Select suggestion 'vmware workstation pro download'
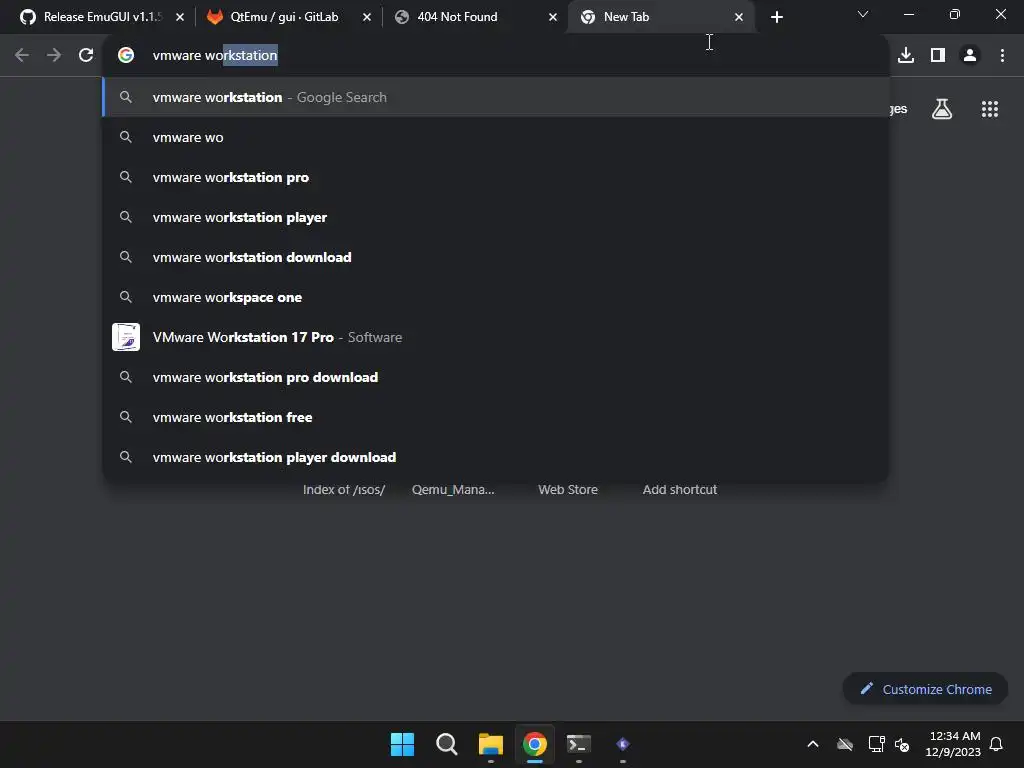 pos(496,377)
